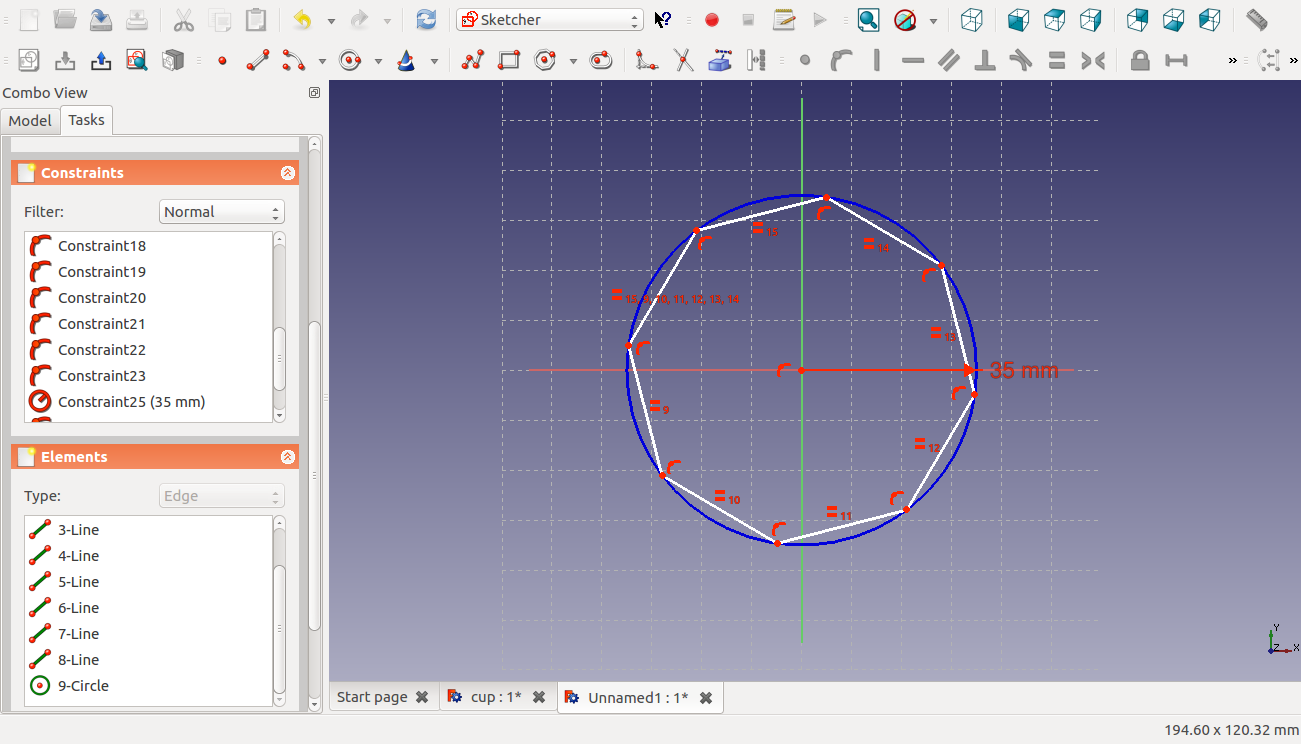The width and height of the screenshot is (1301, 744).
Task: Switch to the Model tab
Action: coord(30,120)
